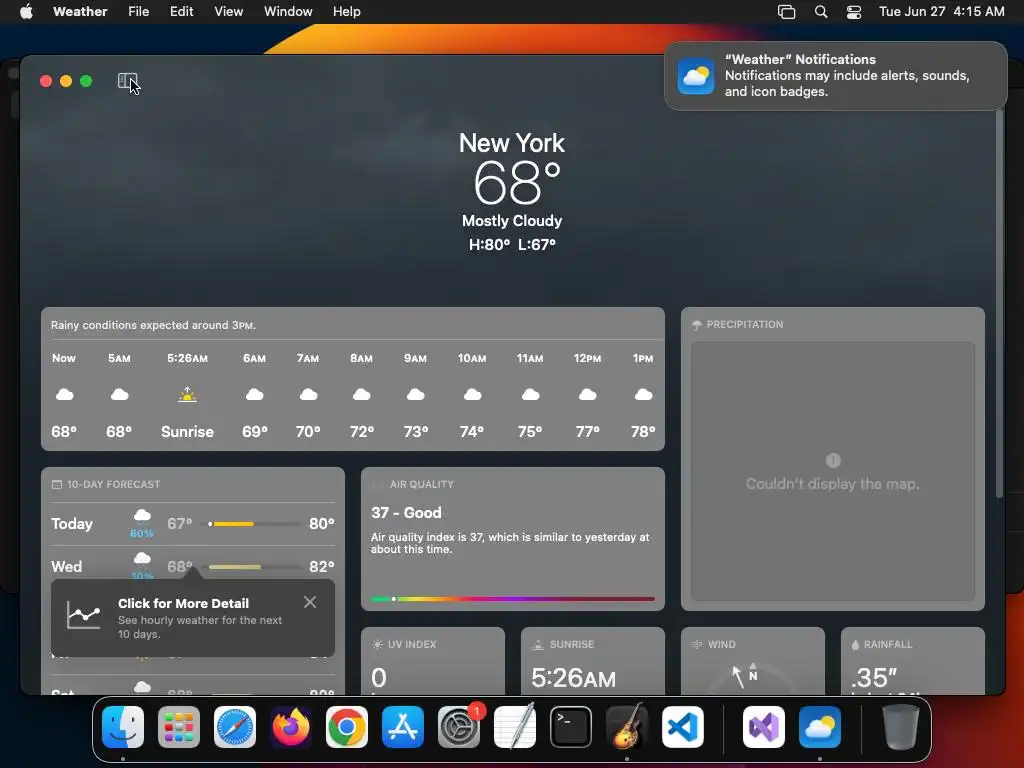This screenshot has width=1024, height=768.
Task: Open Spotlight search in the menu bar
Action: point(821,12)
